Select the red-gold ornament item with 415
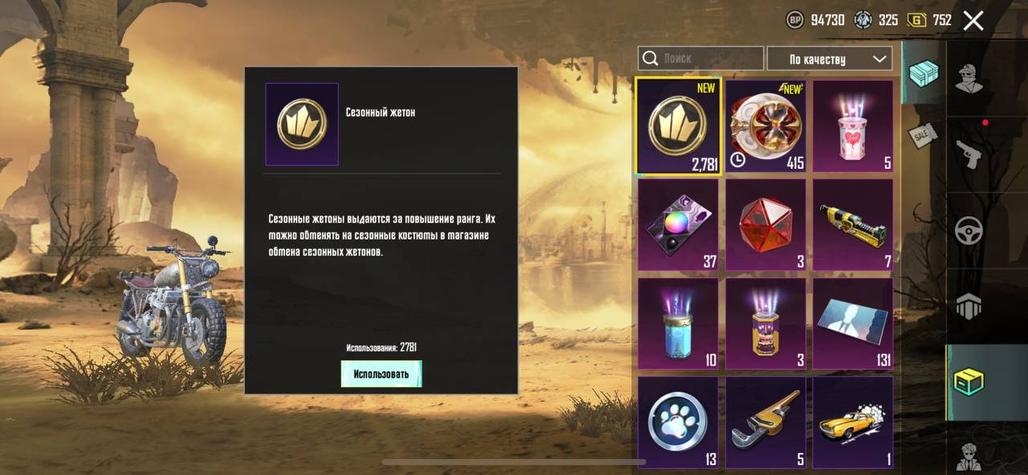The width and height of the screenshot is (1028, 475). [766, 126]
